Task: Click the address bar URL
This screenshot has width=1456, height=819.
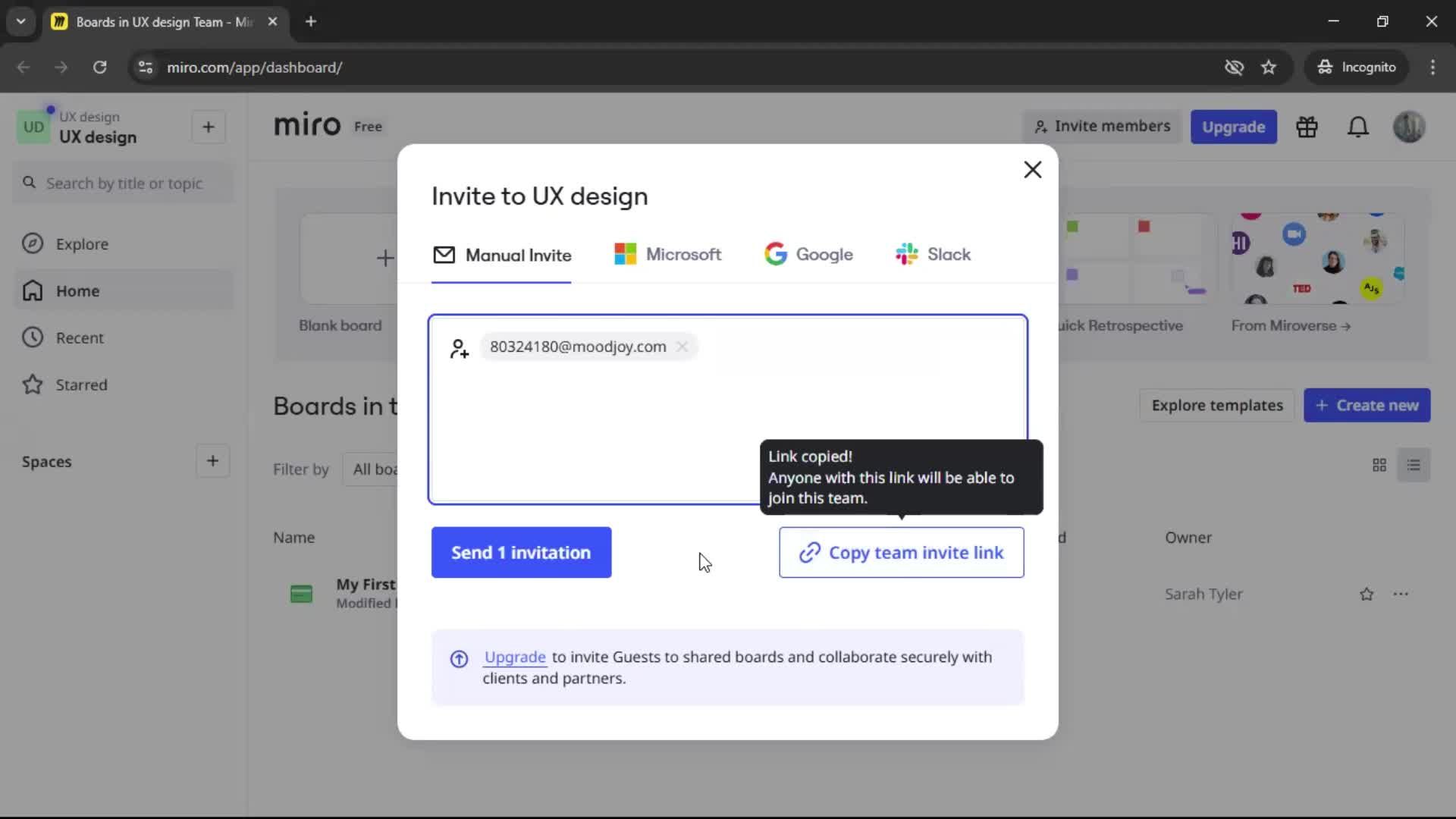Action: click(254, 67)
